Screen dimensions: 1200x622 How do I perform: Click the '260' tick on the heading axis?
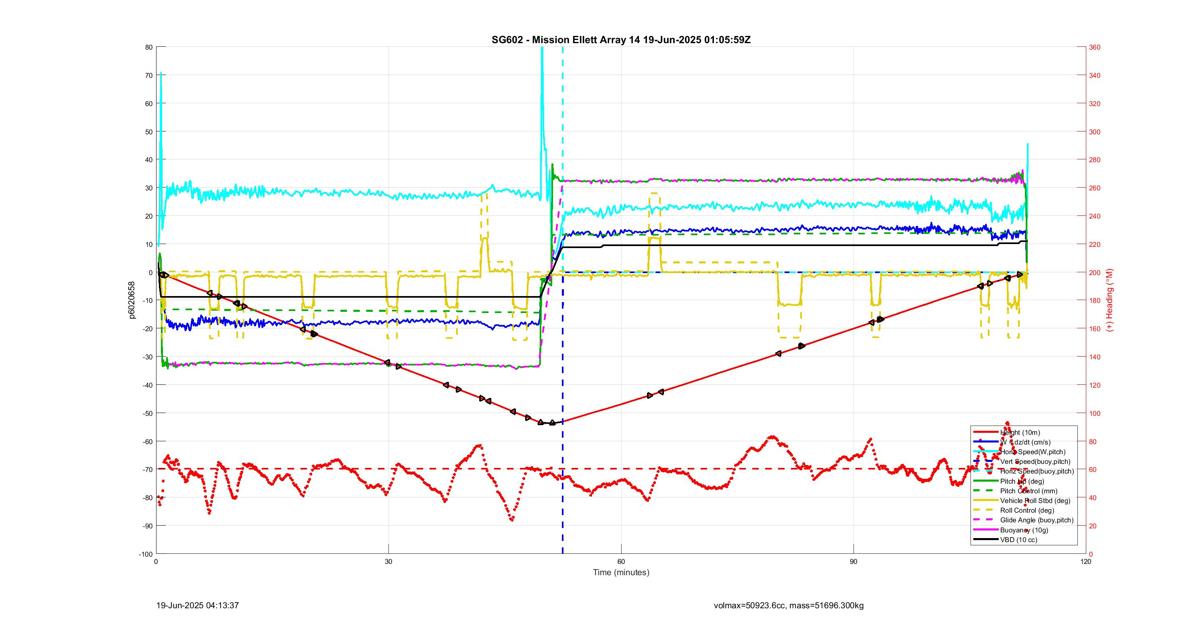point(1095,188)
